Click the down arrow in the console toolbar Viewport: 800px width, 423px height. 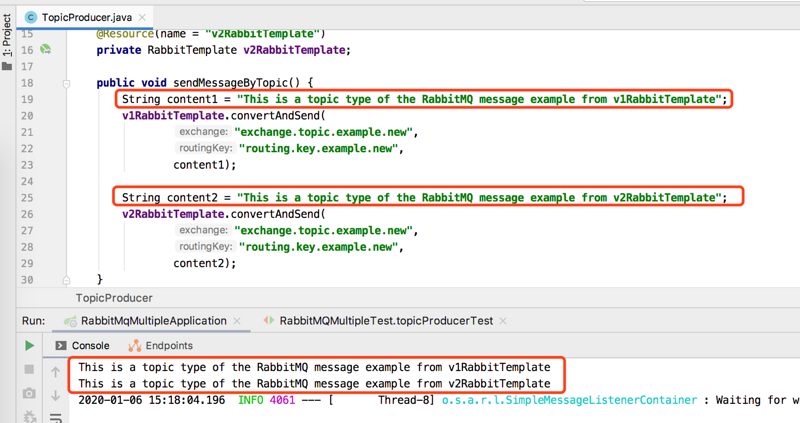[56, 395]
